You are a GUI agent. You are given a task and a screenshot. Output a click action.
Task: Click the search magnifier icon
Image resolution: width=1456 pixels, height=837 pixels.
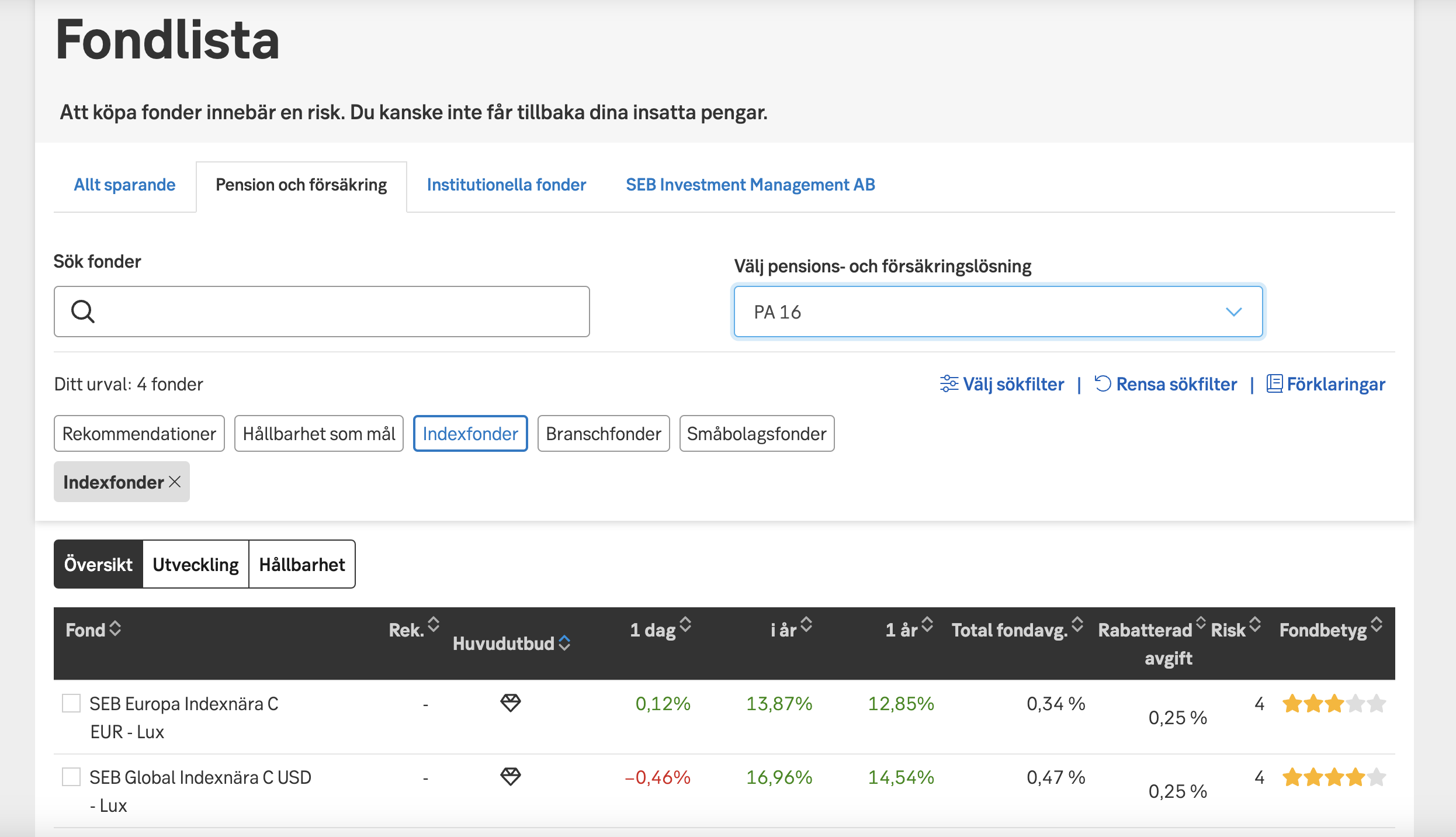(x=82, y=312)
